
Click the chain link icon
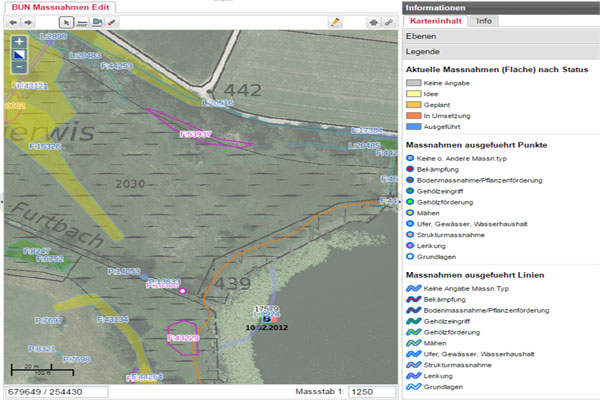(x=388, y=21)
